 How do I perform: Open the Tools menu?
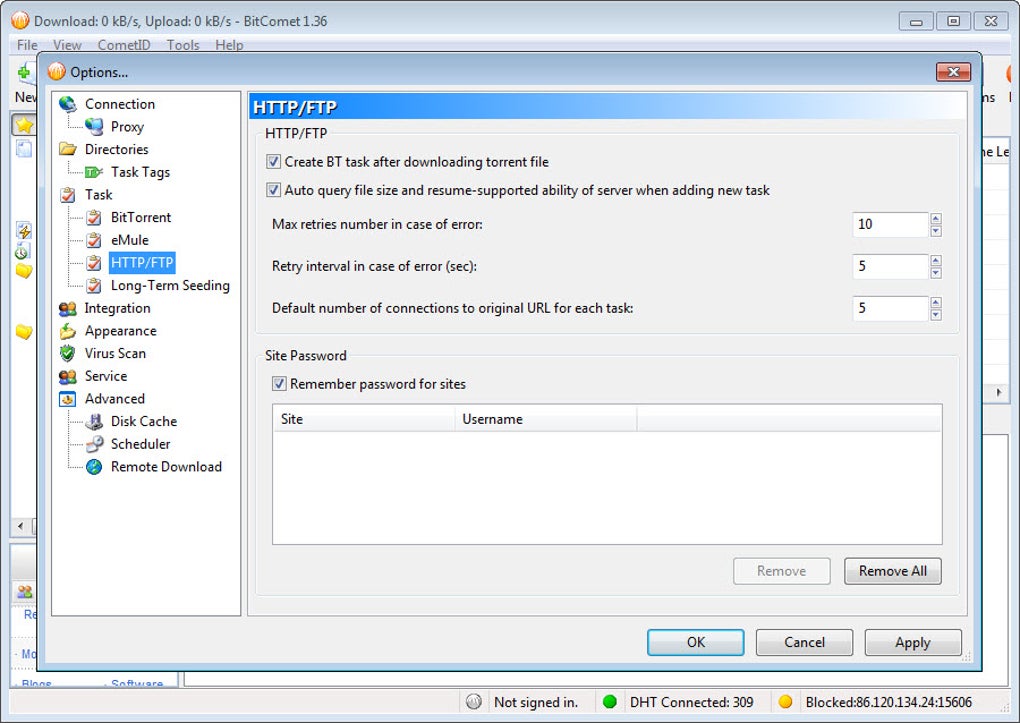click(x=183, y=45)
